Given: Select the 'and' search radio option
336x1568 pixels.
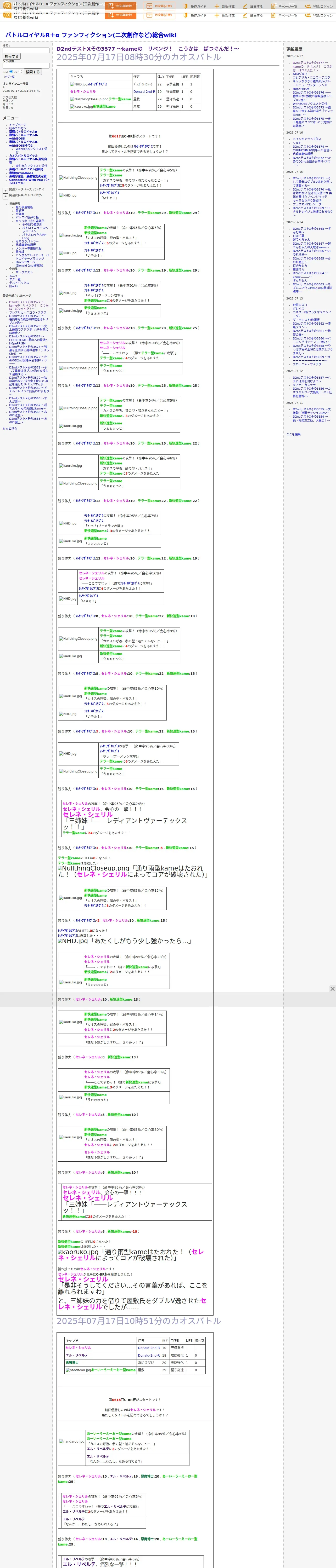Looking at the screenshot, I should click(x=11, y=71).
